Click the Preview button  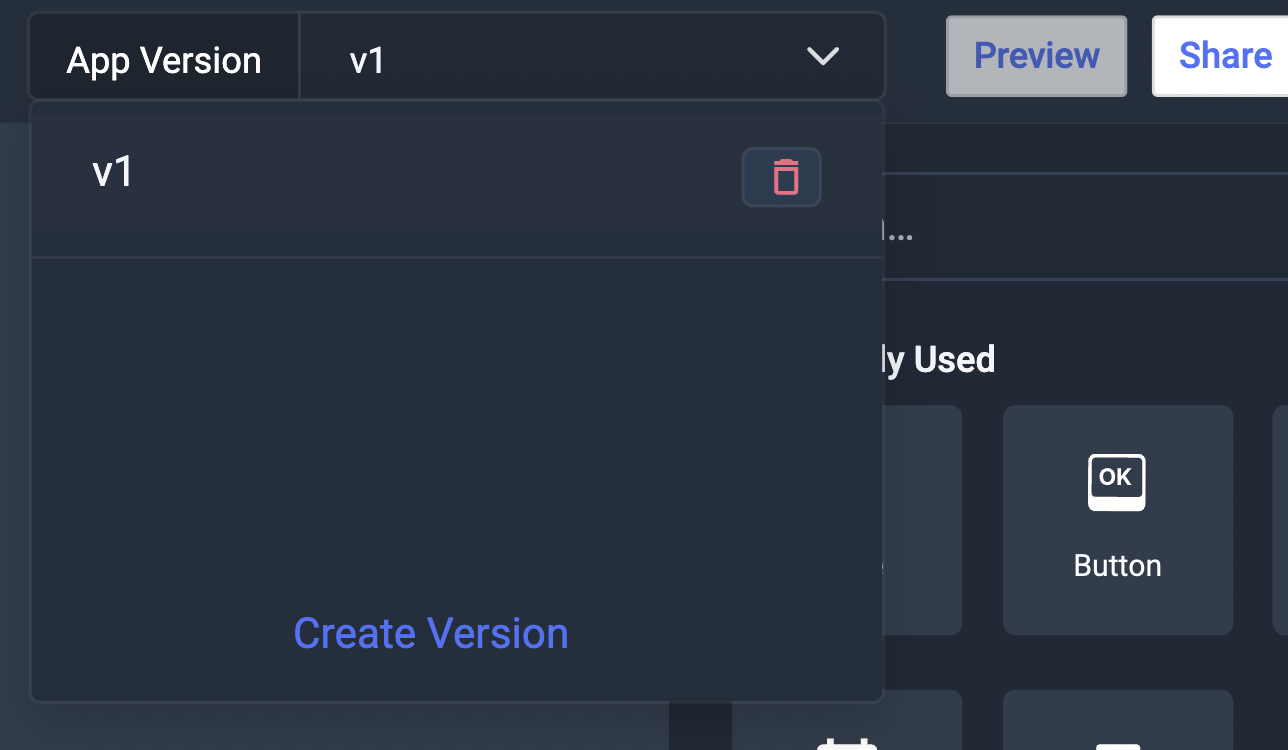tap(1036, 56)
